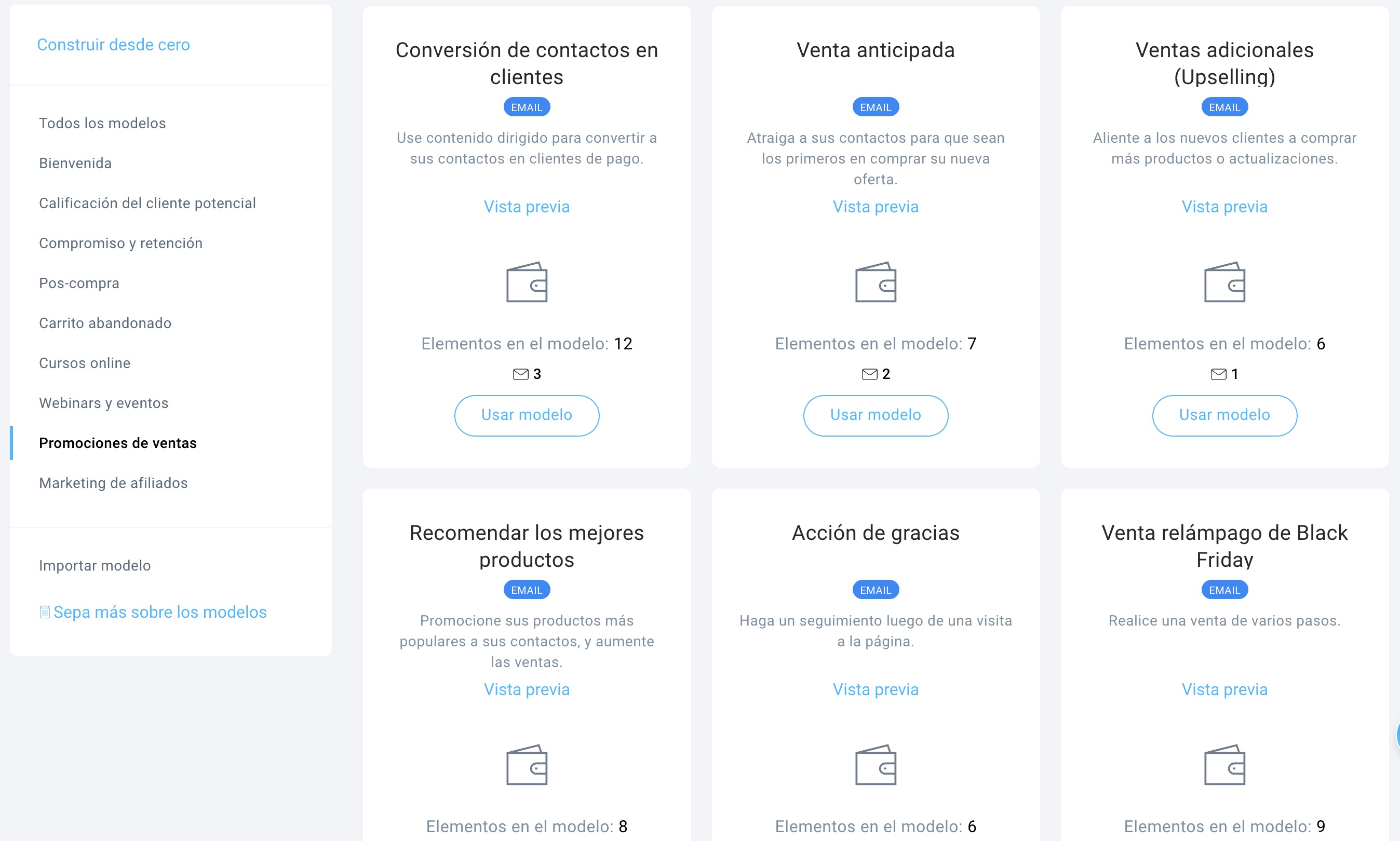Screen dimensions: 1400x841
Task: Click the wallet icon on Venta anticipada card
Action: [876, 283]
